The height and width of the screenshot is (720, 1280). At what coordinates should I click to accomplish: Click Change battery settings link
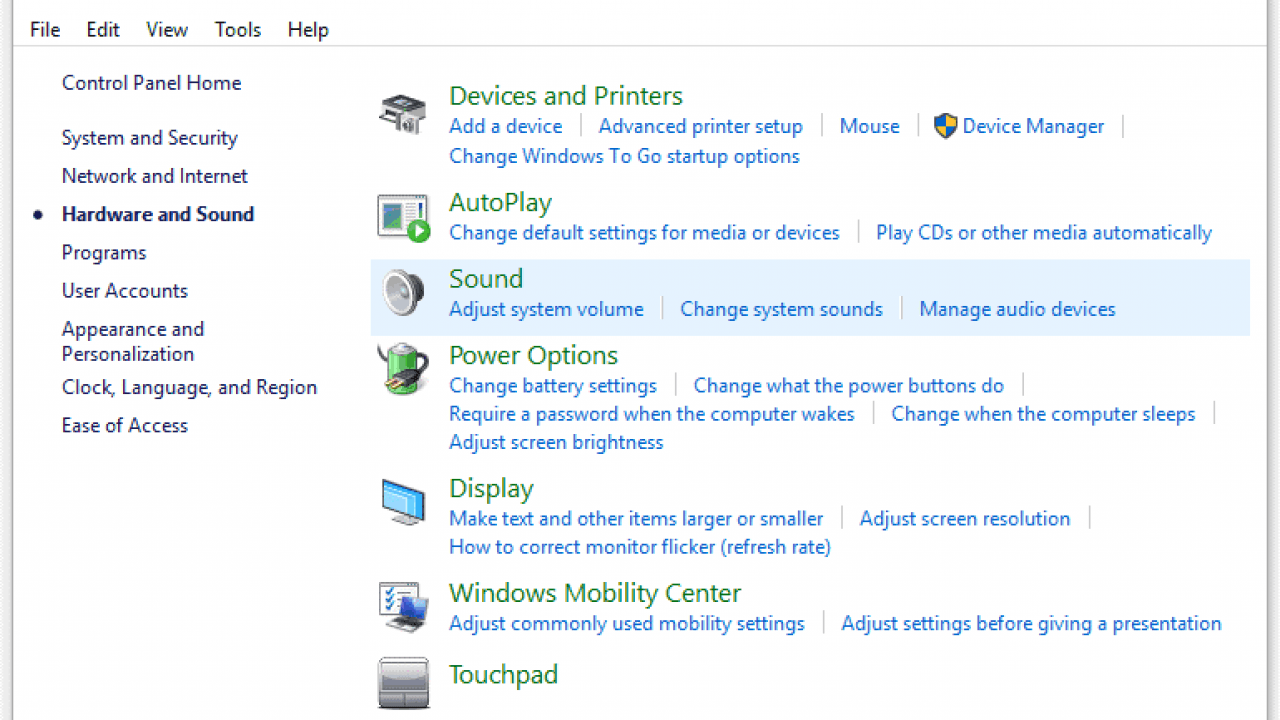(553, 386)
